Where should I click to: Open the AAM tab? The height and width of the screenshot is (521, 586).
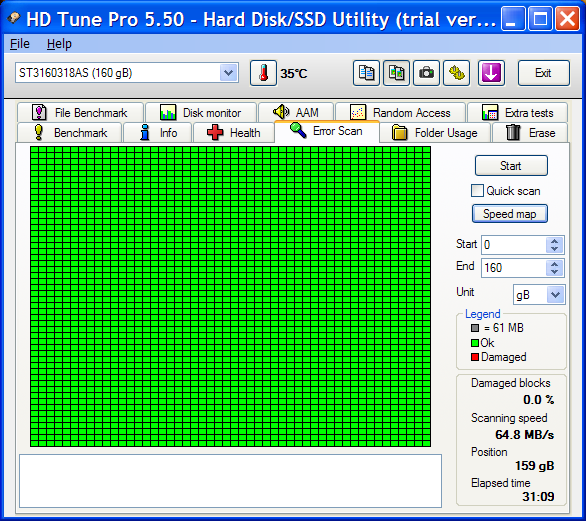click(297, 112)
